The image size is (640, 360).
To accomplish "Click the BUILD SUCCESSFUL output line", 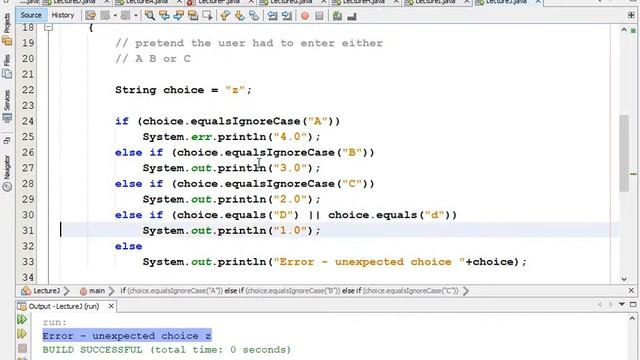I will click(x=167, y=350).
